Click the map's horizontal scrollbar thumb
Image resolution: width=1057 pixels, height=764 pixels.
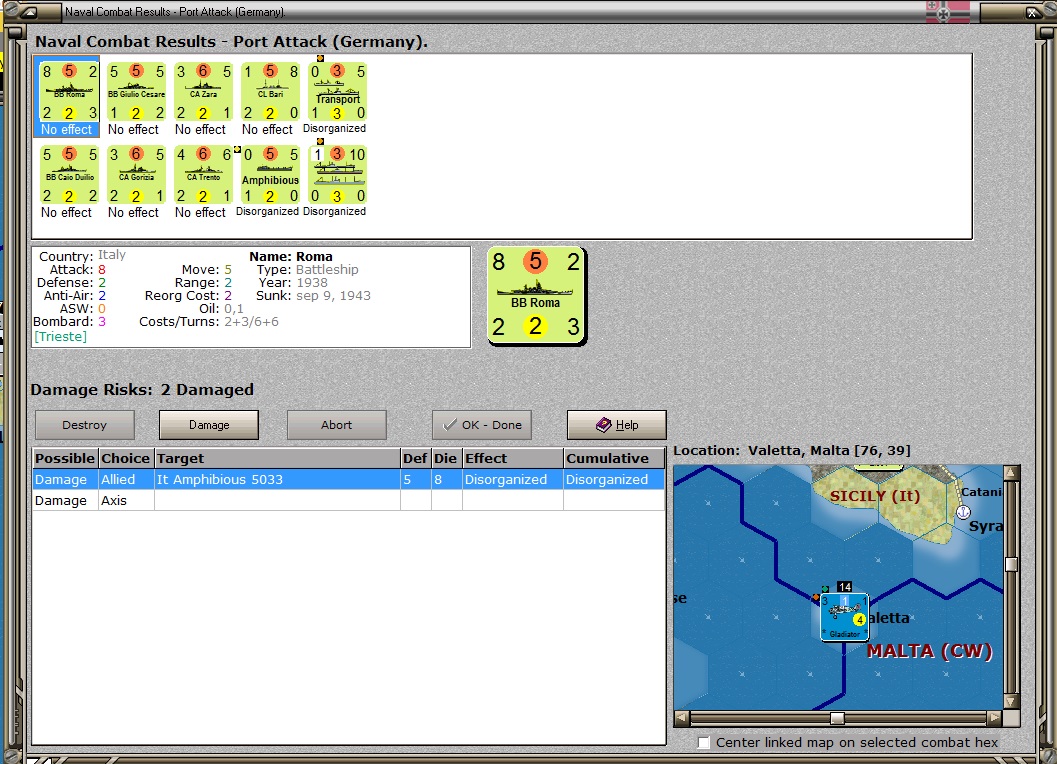point(837,718)
